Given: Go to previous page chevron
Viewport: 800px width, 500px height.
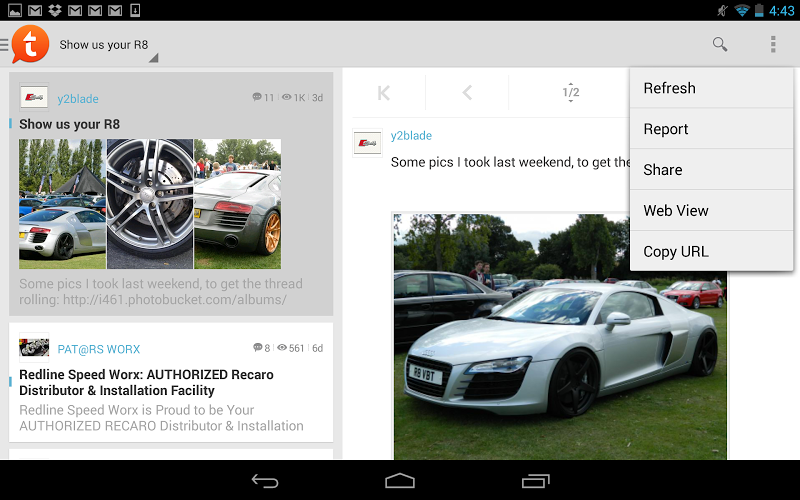Looking at the screenshot, I should coord(467,93).
